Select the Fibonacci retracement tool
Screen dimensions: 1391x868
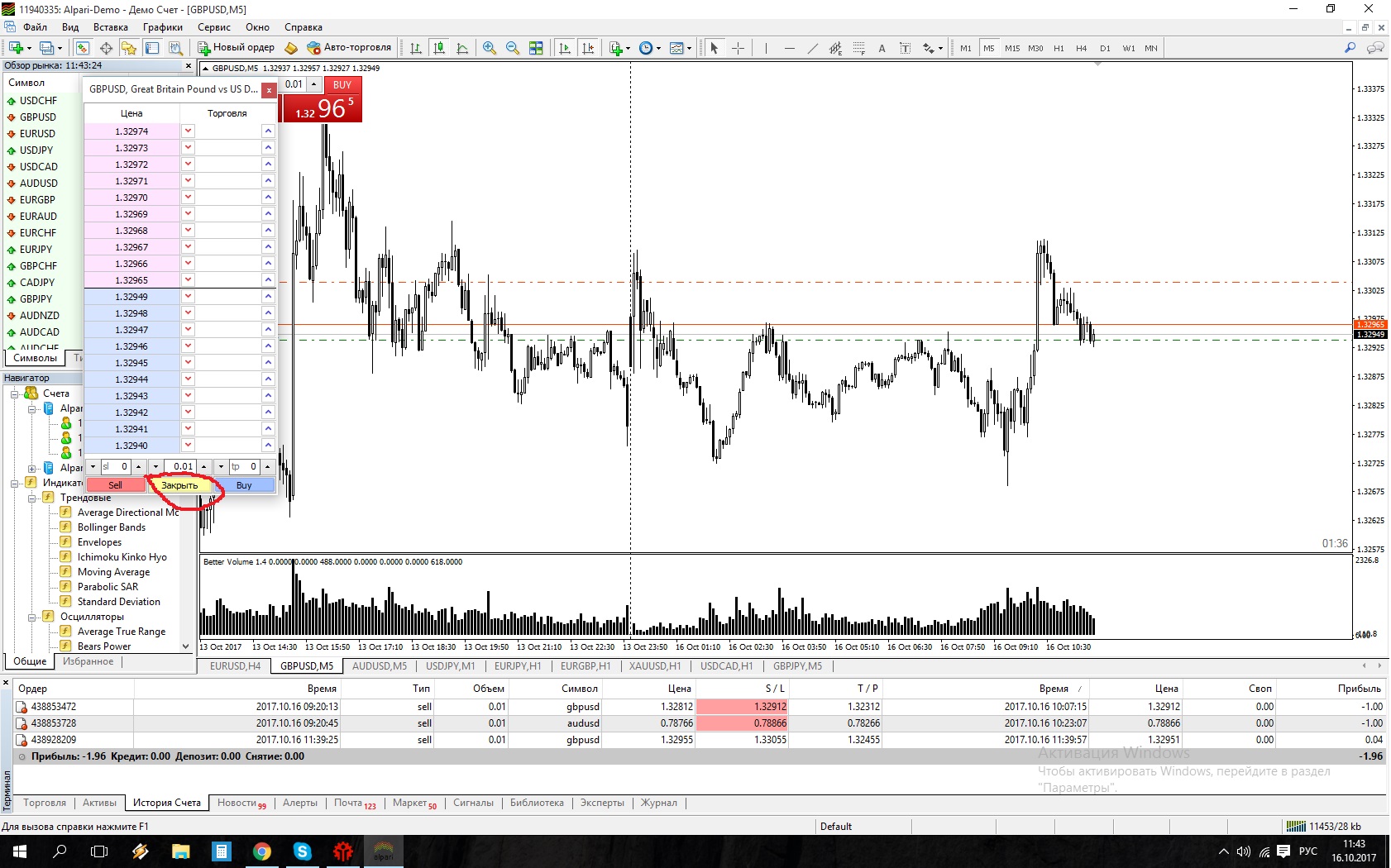coord(858,48)
